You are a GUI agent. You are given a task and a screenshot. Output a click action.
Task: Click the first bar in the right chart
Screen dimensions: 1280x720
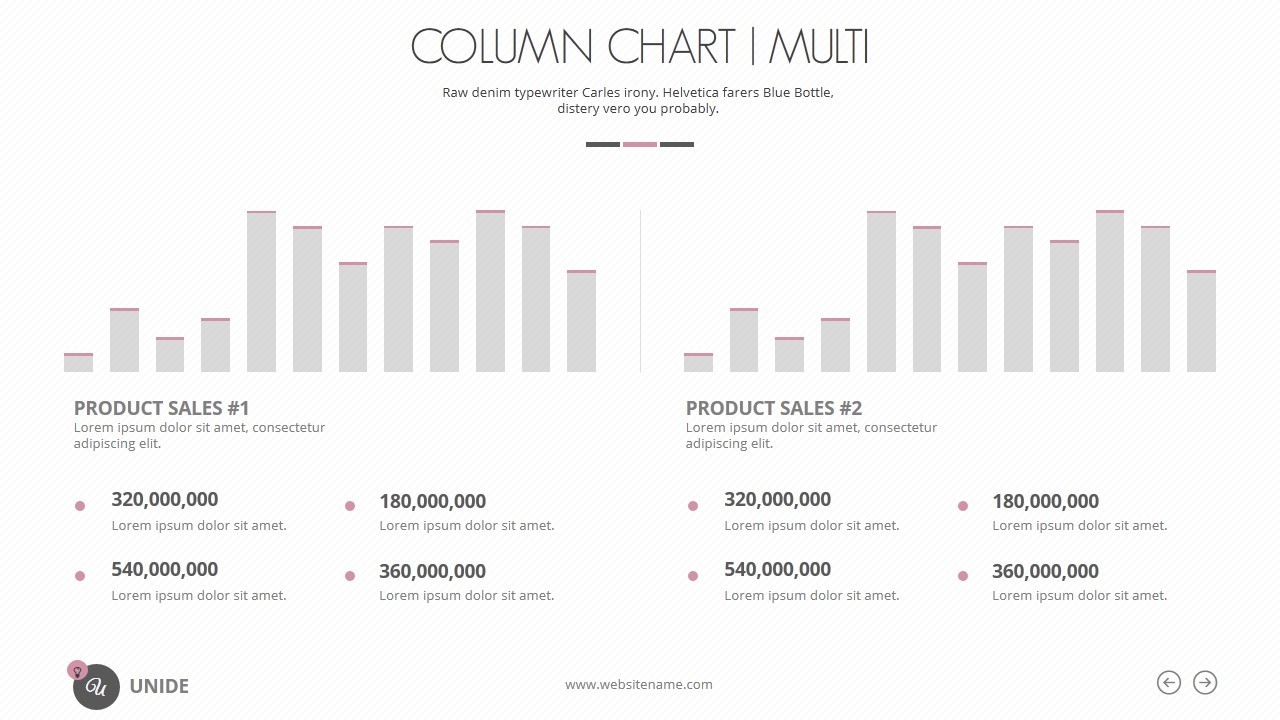pyautogui.click(x=698, y=363)
